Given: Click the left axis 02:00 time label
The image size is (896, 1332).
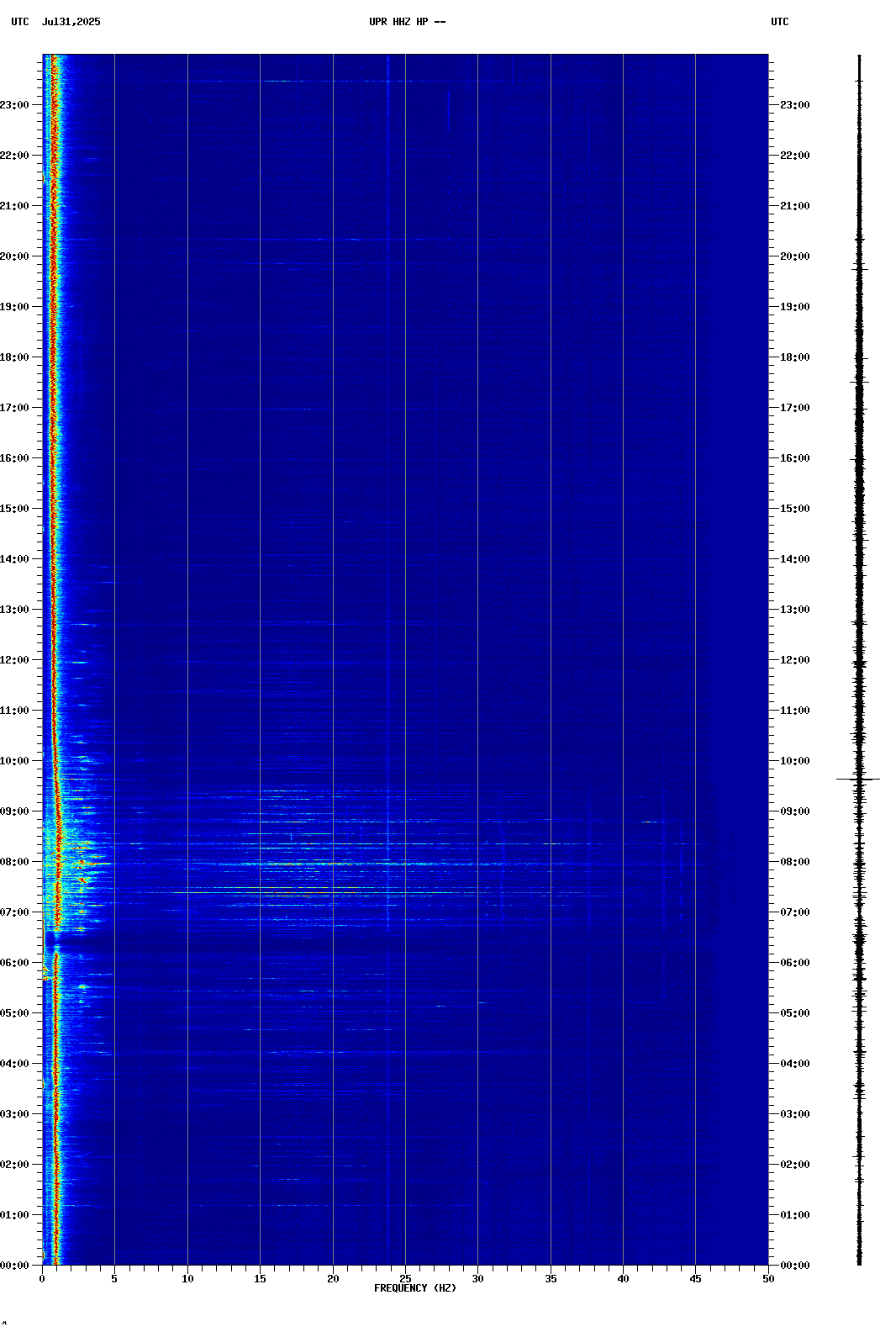Looking at the screenshot, I should [x=15, y=1165].
